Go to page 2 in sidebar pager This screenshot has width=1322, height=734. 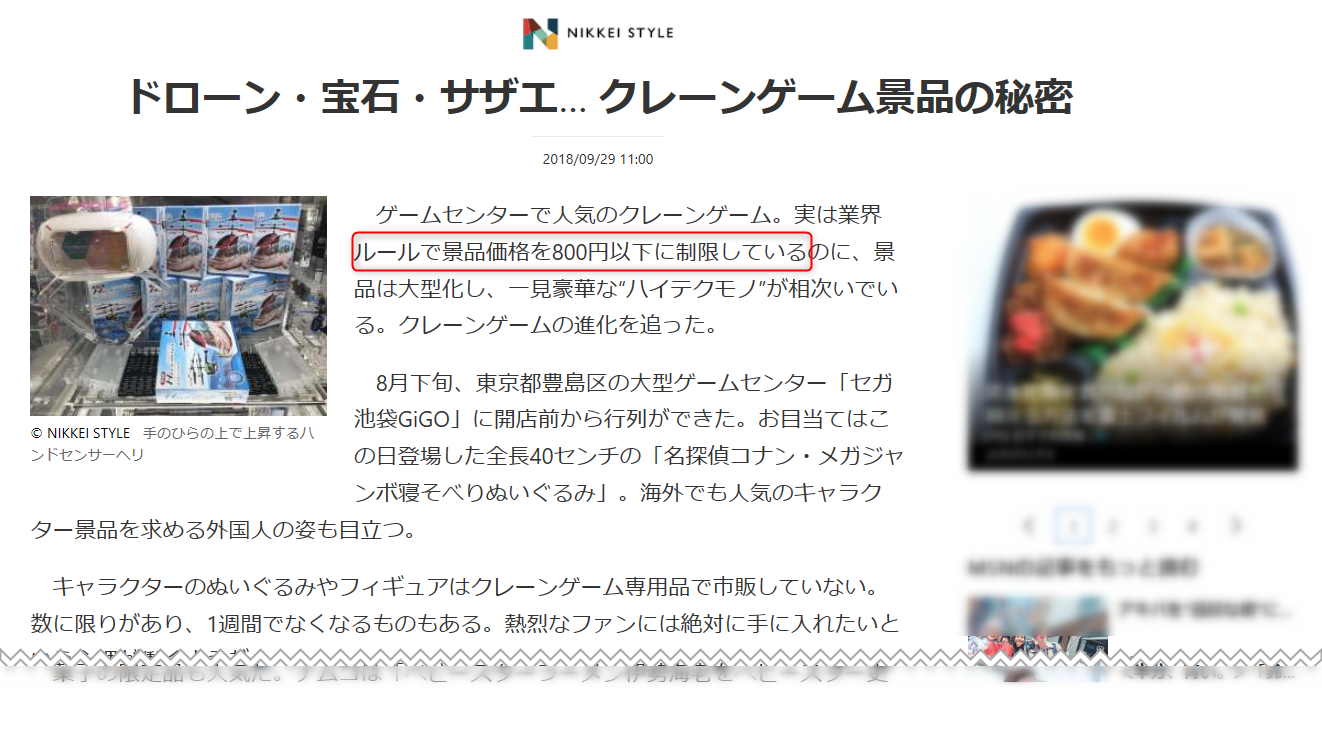click(1112, 525)
